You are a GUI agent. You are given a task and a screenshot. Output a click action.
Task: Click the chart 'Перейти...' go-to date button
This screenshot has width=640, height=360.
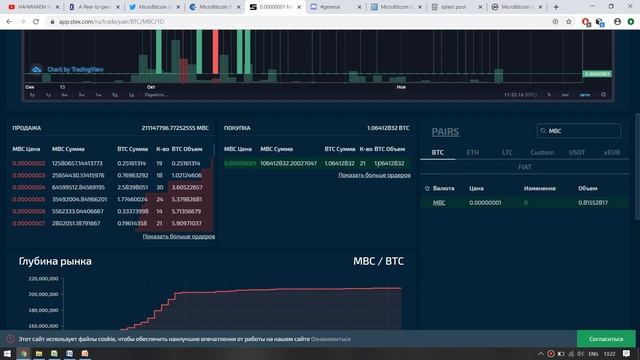click(156, 95)
